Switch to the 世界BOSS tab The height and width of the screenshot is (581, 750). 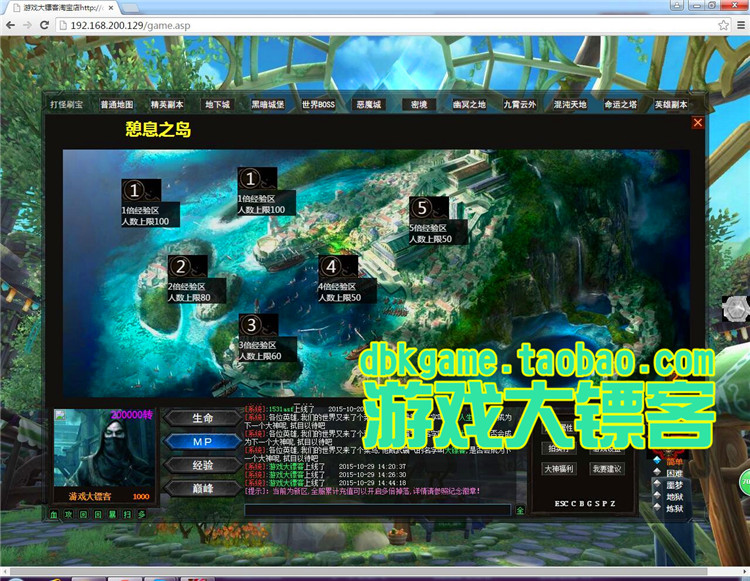pos(318,104)
